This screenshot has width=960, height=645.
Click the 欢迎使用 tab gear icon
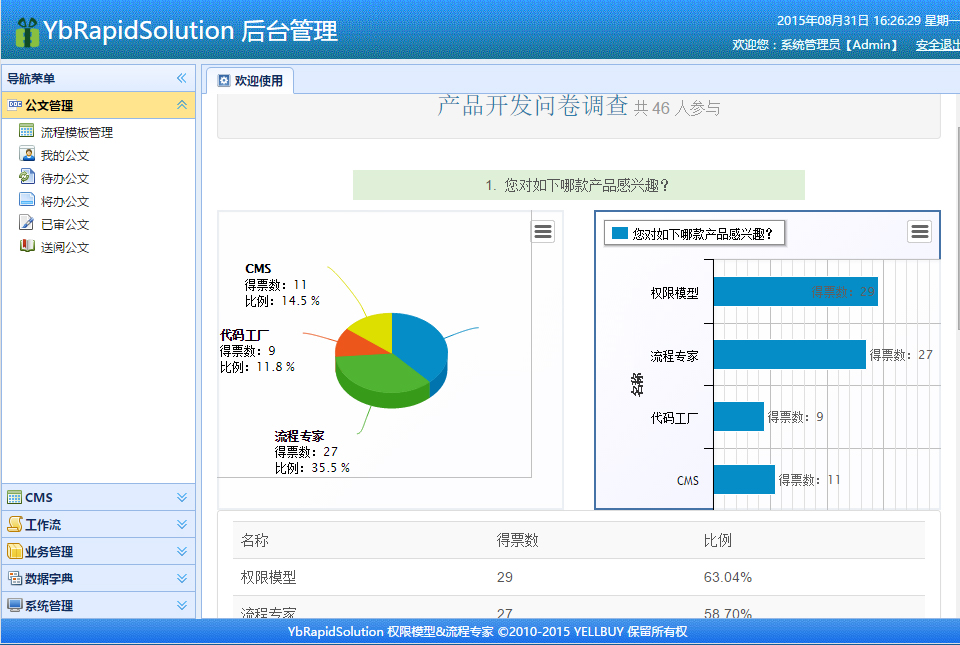pos(224,81)
